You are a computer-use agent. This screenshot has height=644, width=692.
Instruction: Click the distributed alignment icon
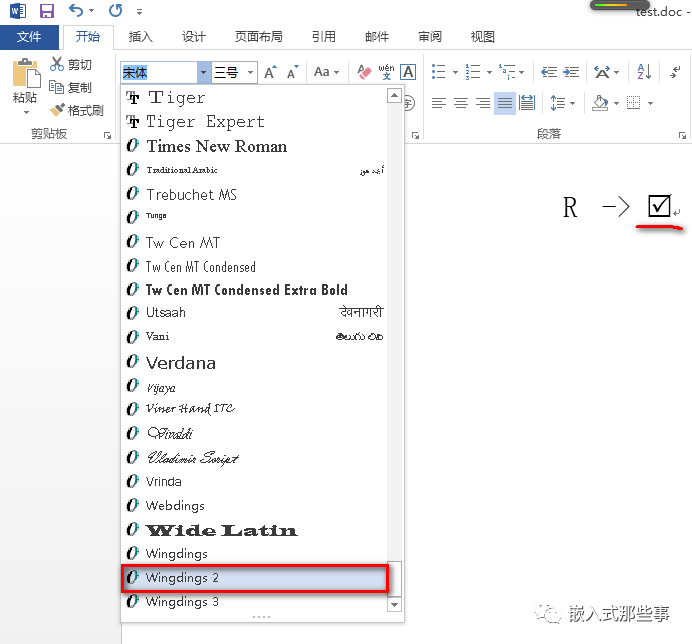527,103
